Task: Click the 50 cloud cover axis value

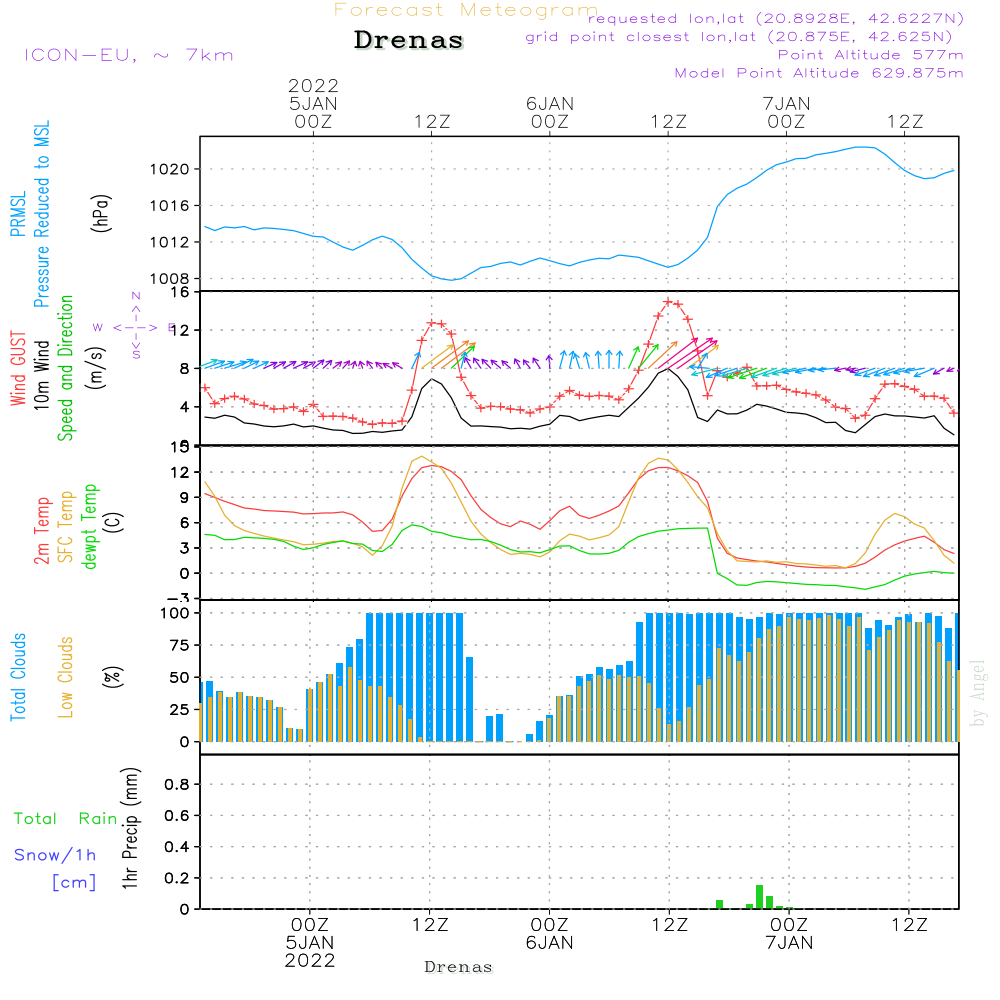Action: click(180, 678)
